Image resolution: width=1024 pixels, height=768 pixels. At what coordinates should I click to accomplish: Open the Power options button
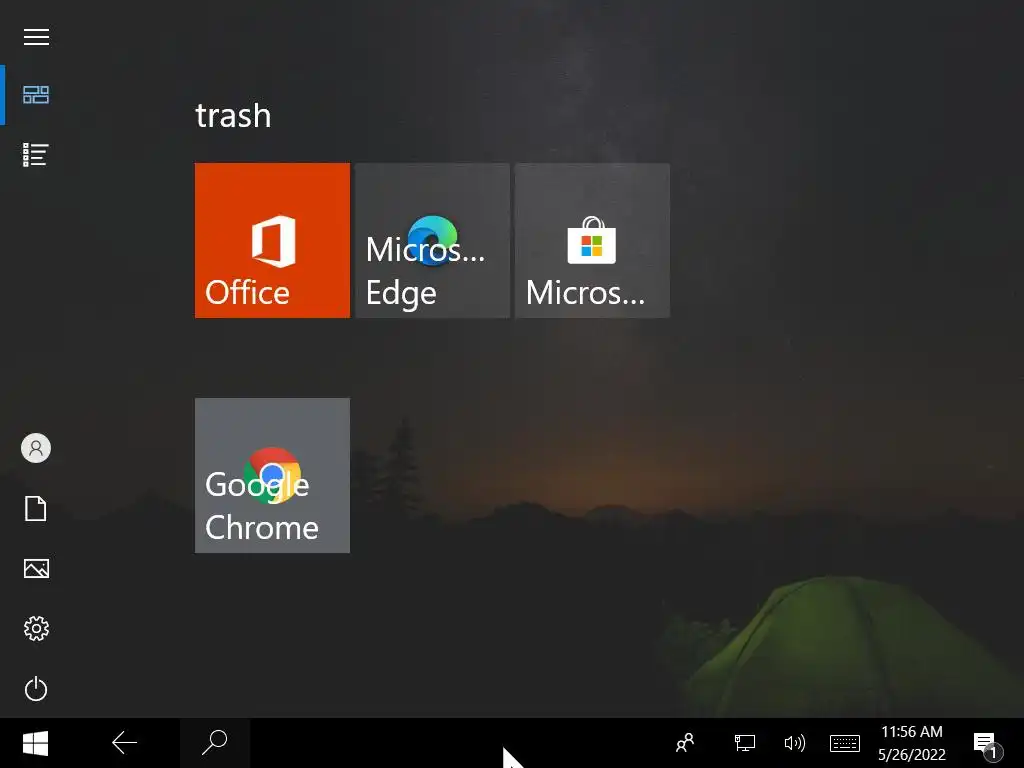(x=36, y=689)
